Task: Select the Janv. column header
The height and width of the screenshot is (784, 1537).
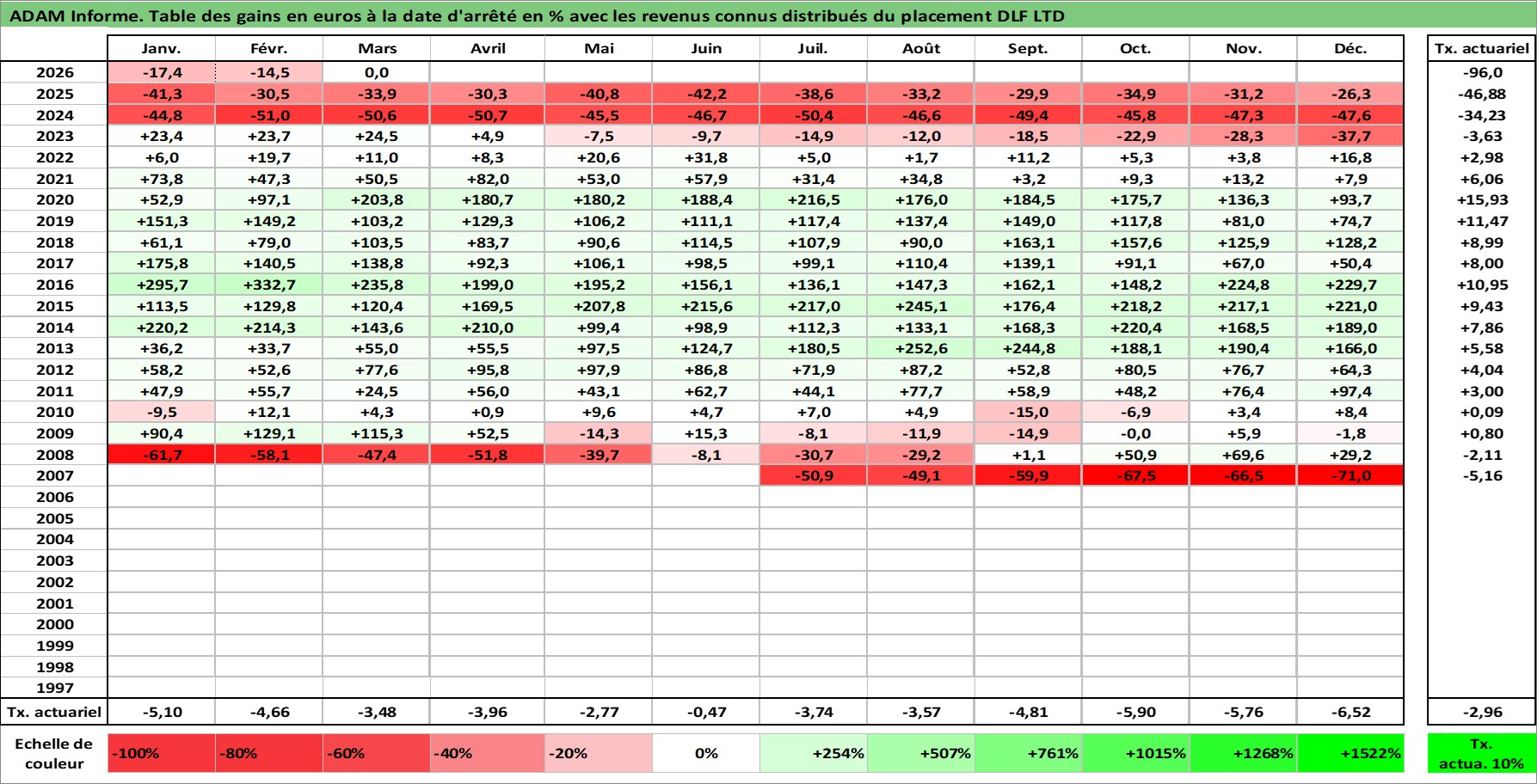Action: (x=162, y=48)
